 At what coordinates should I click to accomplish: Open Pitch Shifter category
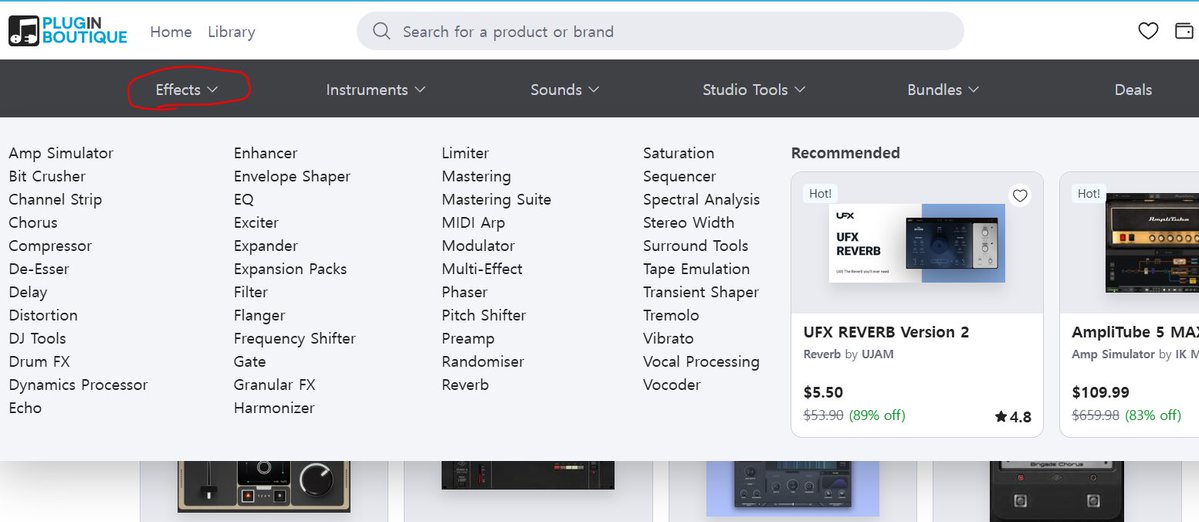click(x=483, y=315)
